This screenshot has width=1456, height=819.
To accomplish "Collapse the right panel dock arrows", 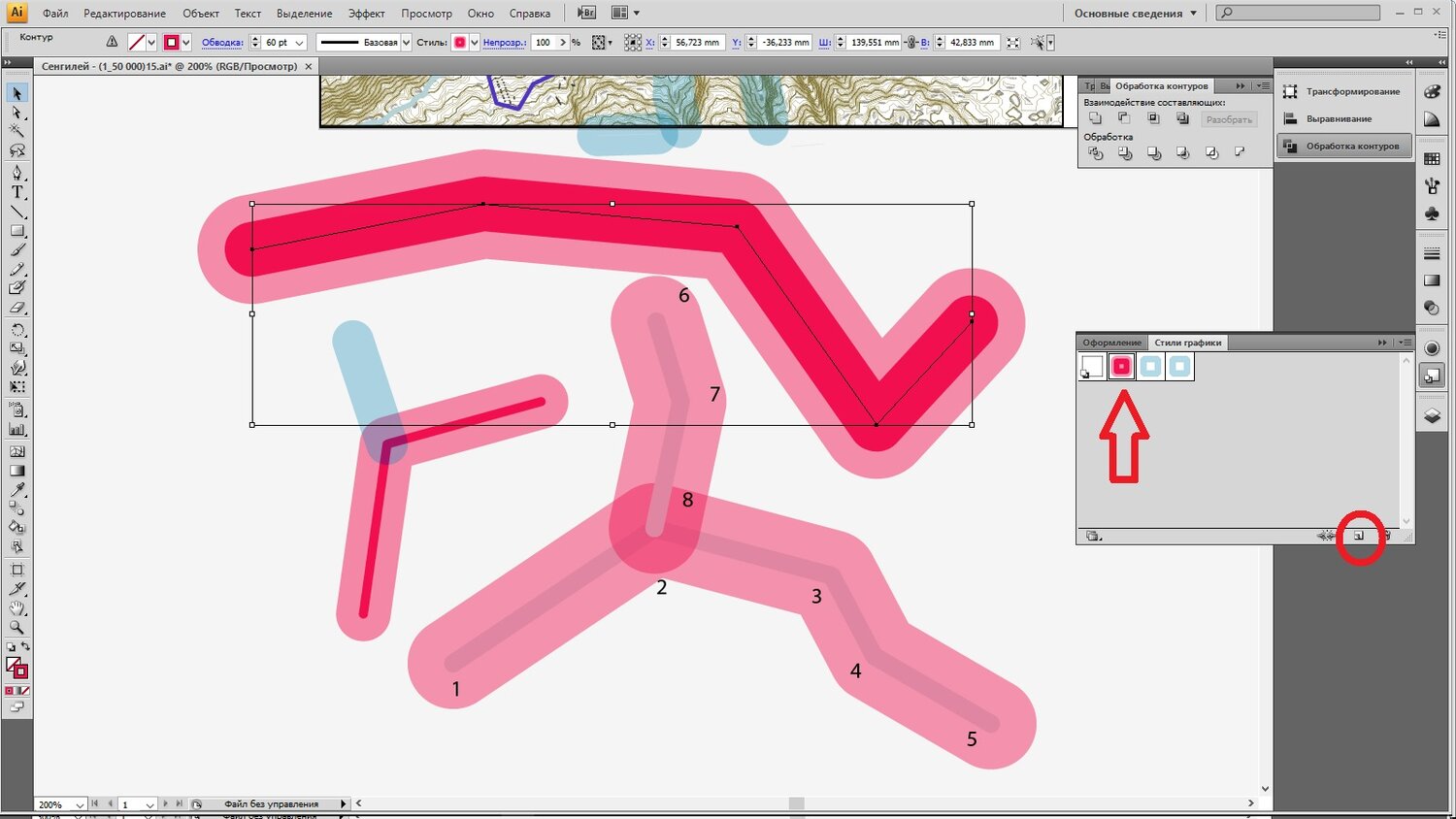I will click(x=1409, y=62).
